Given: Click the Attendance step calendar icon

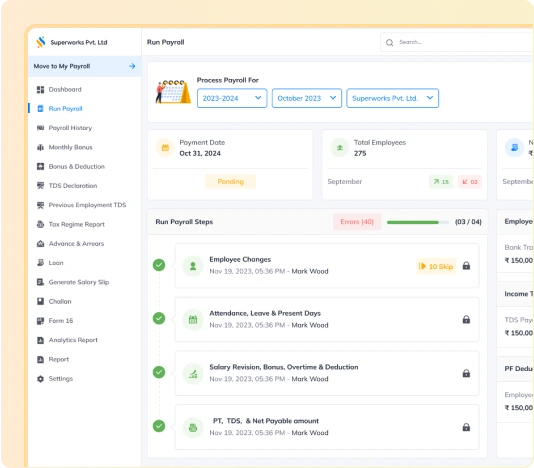Looking at the screenshot, I should coord(193,319).
